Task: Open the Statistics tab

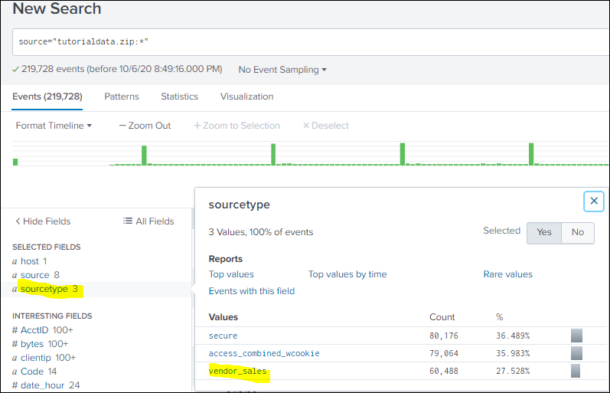Action: click(x=179, y=96)
